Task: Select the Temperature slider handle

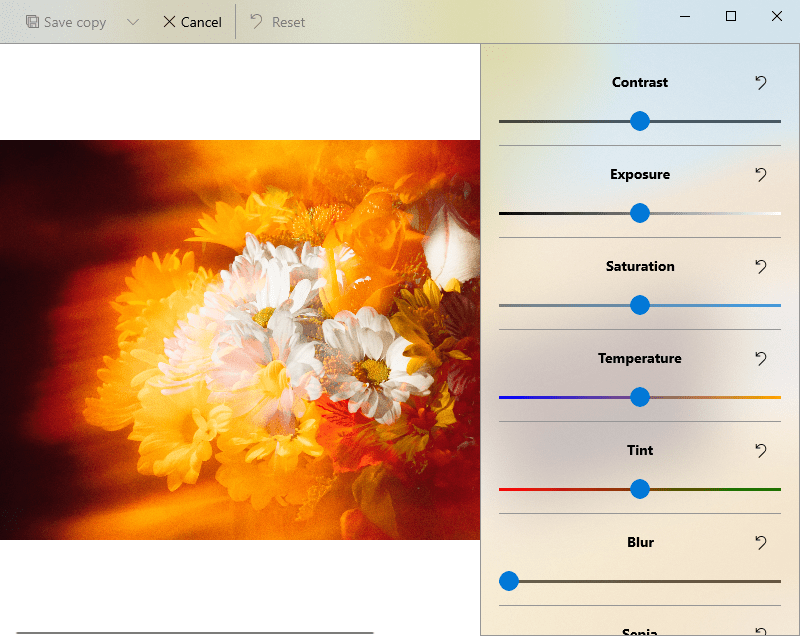Action: click(x=639, y=397)
